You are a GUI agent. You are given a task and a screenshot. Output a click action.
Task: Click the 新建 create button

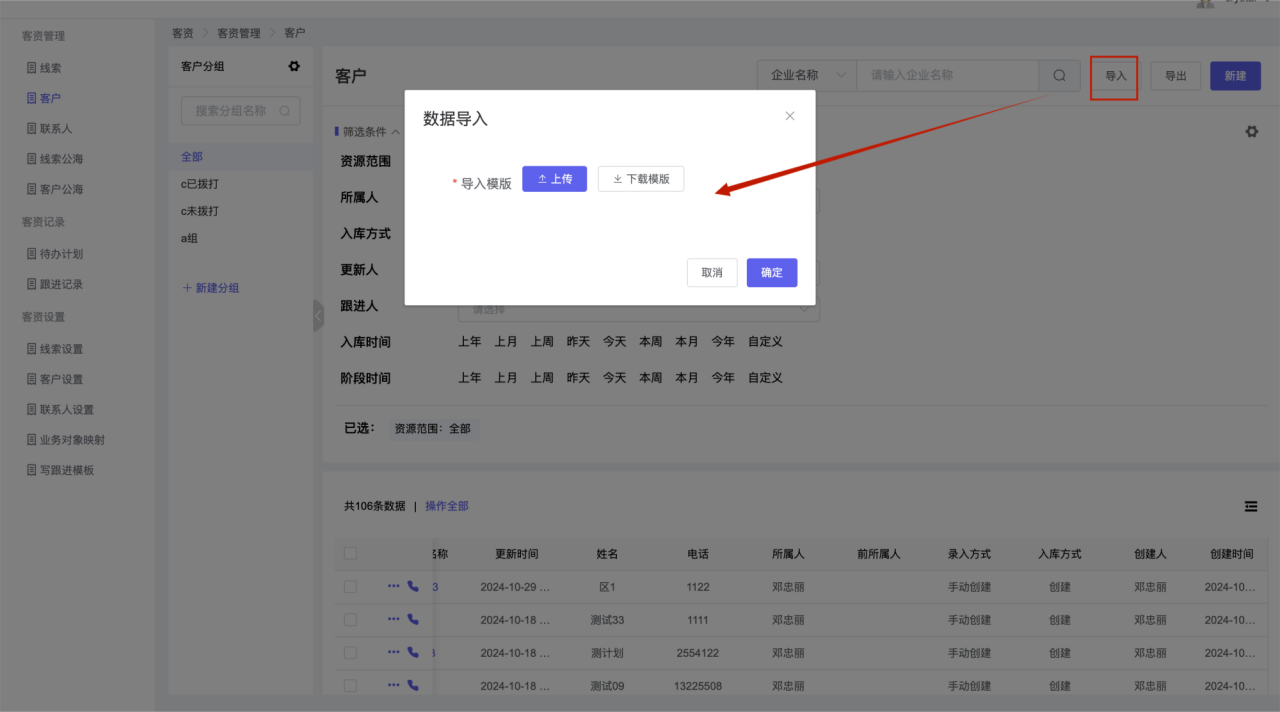(1235, 76)
